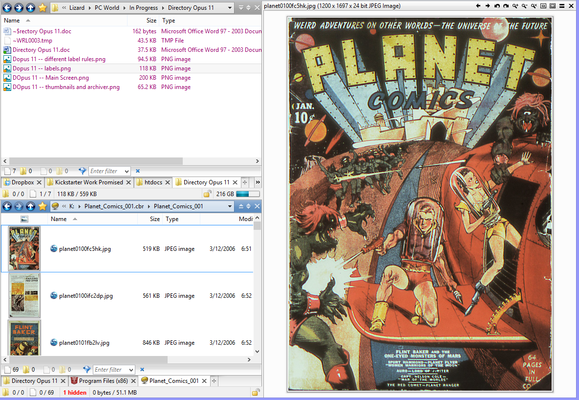579x400 pixels.
Task: Switch to Dropbox tab
Action: coord(23,182)
